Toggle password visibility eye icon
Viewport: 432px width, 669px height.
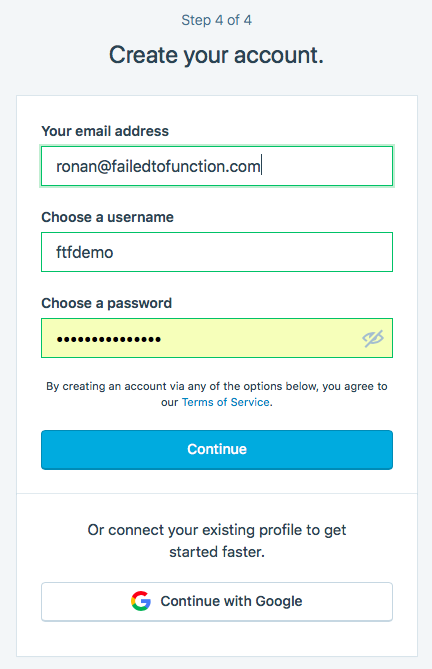(373, 338)
